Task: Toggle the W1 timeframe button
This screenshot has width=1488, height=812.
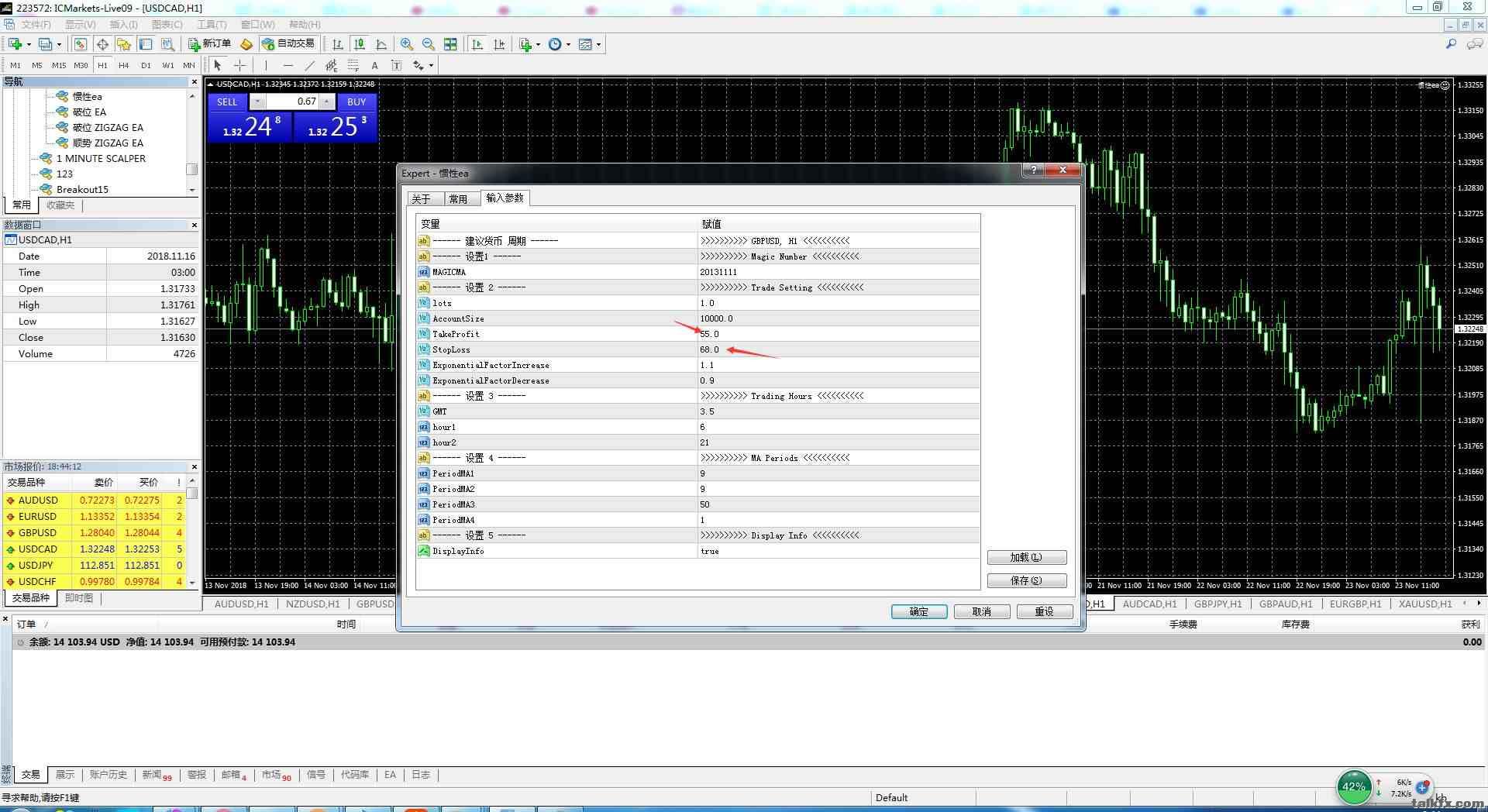Action: pos(167,65)
